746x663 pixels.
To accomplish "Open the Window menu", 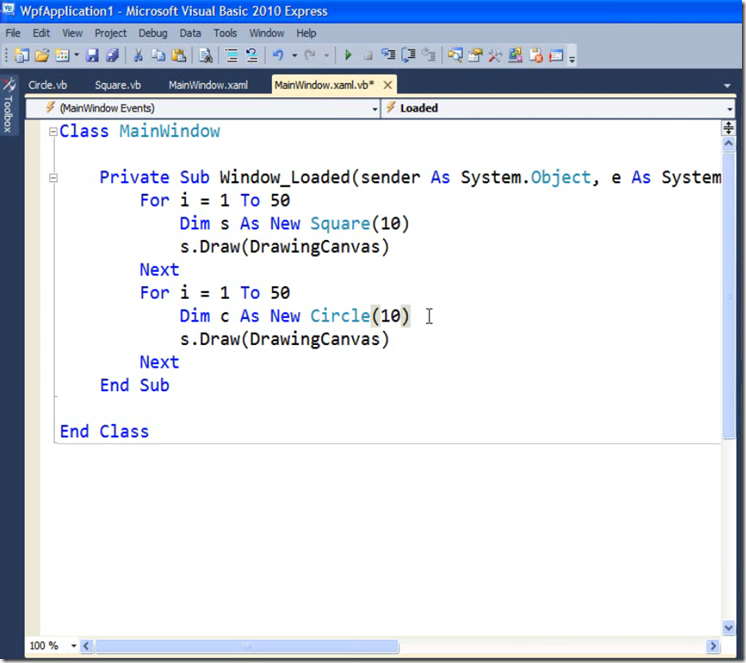I will [x=267, y=33].
